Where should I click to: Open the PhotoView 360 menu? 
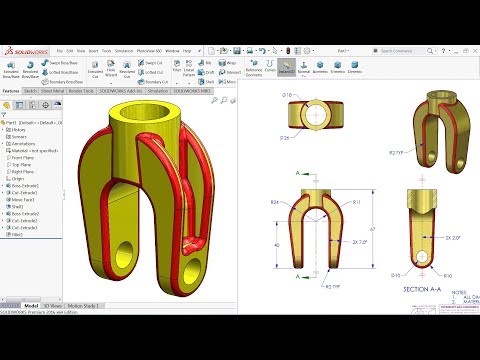[149, 51]
